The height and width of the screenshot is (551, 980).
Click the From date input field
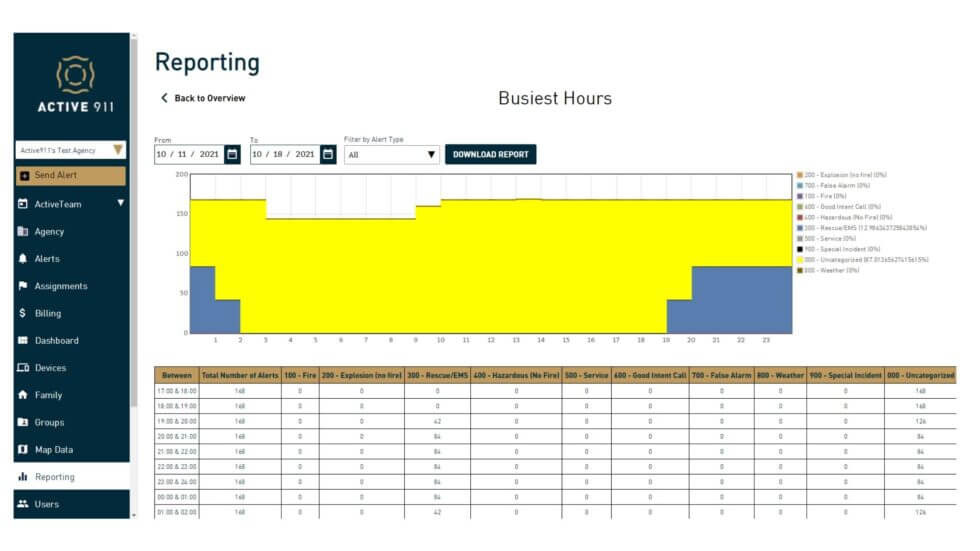(x=188, y=155)
